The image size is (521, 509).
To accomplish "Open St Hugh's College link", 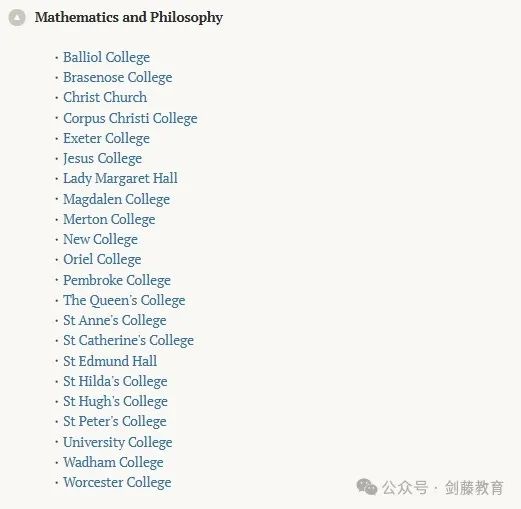I will [x=115, y=401].
